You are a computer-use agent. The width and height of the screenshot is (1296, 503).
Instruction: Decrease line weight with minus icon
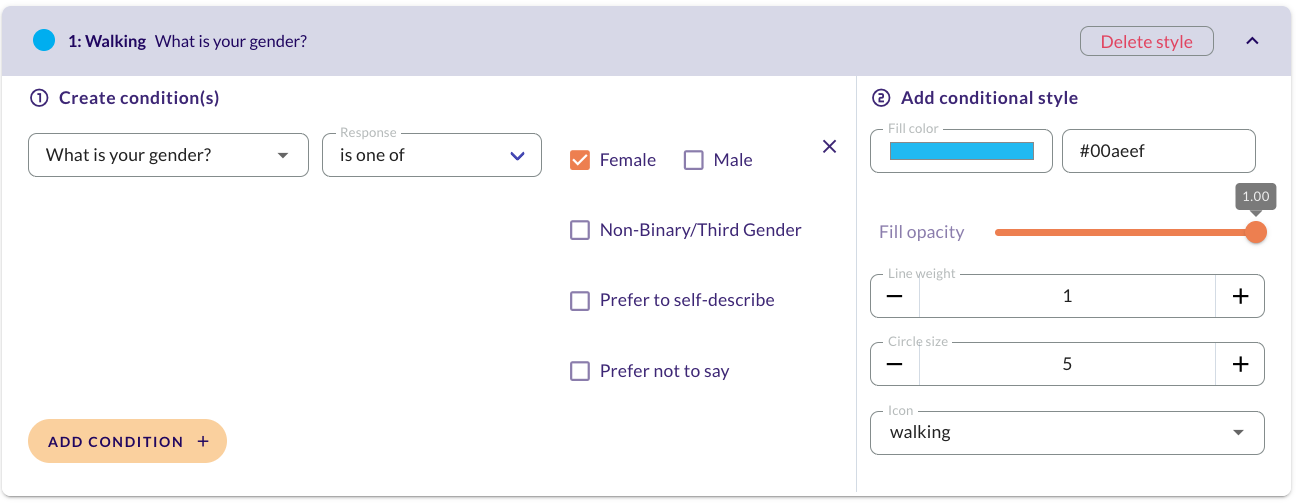click(895, 296)
